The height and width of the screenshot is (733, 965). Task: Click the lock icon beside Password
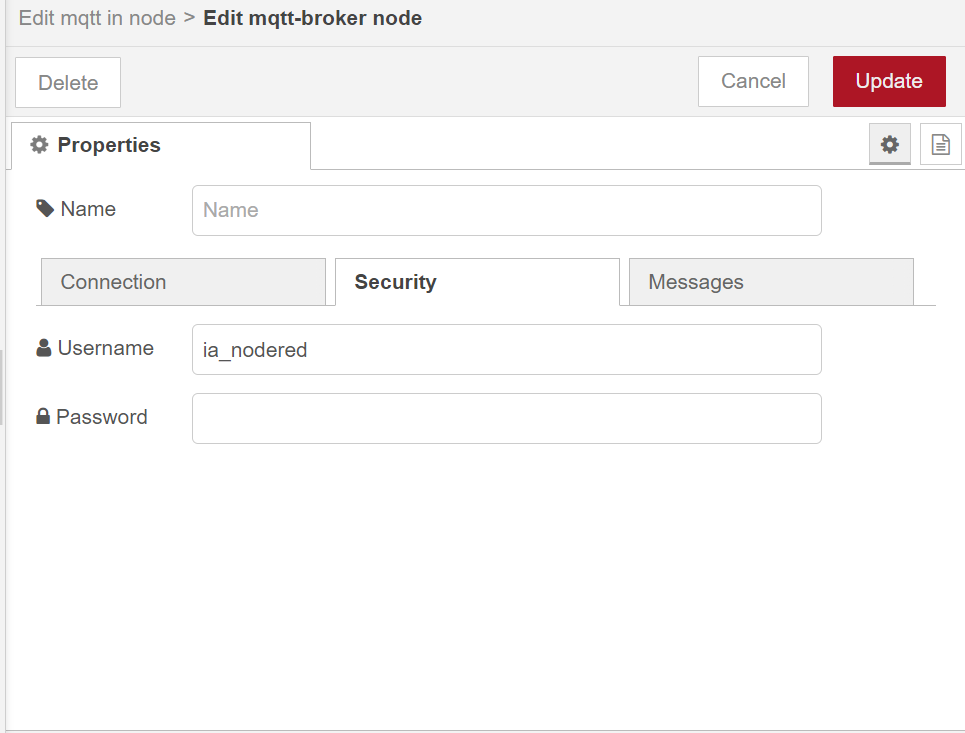coord(43,417)
